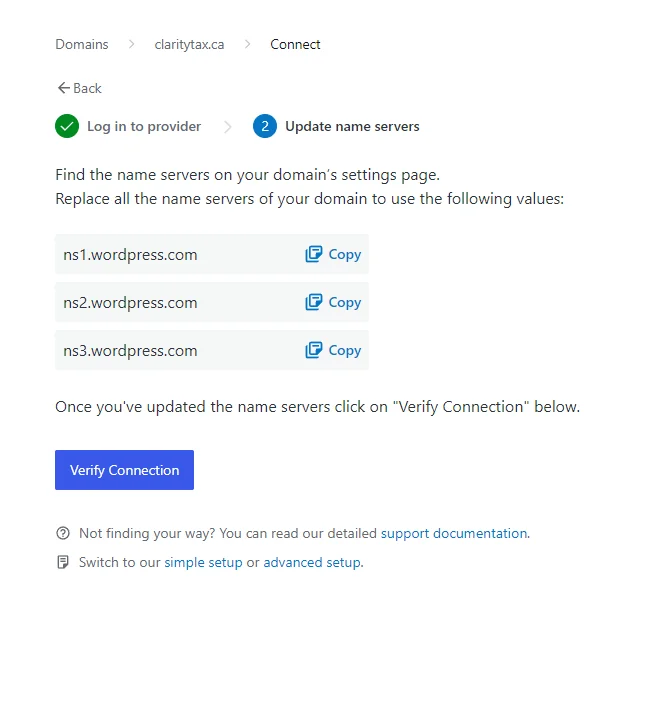Image resolution: width=667 pixels, height=704 pixels.
Task: Select the ns1.wordpress.com name server field
Action: (x=212, y=254)
